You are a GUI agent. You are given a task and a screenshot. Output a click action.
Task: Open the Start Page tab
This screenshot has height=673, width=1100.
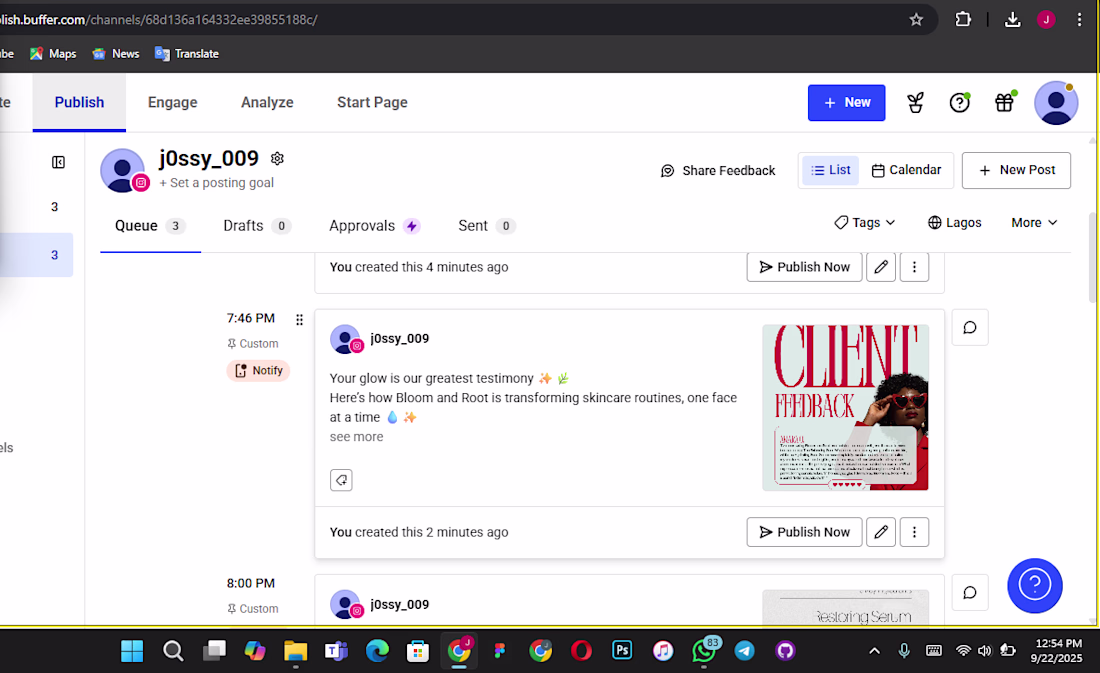coord(373,102)
